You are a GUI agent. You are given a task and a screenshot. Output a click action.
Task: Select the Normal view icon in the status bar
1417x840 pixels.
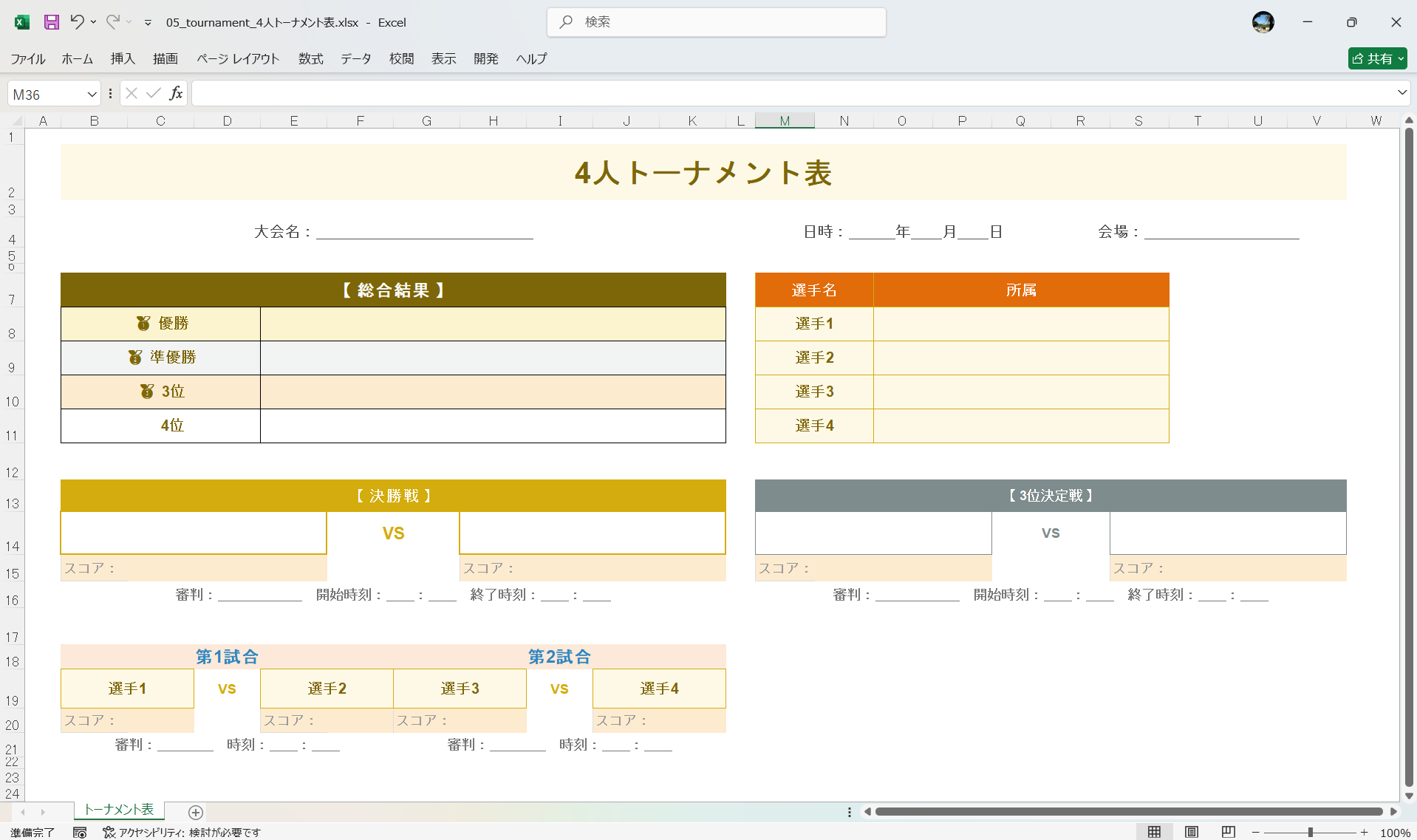point(1155,831)
